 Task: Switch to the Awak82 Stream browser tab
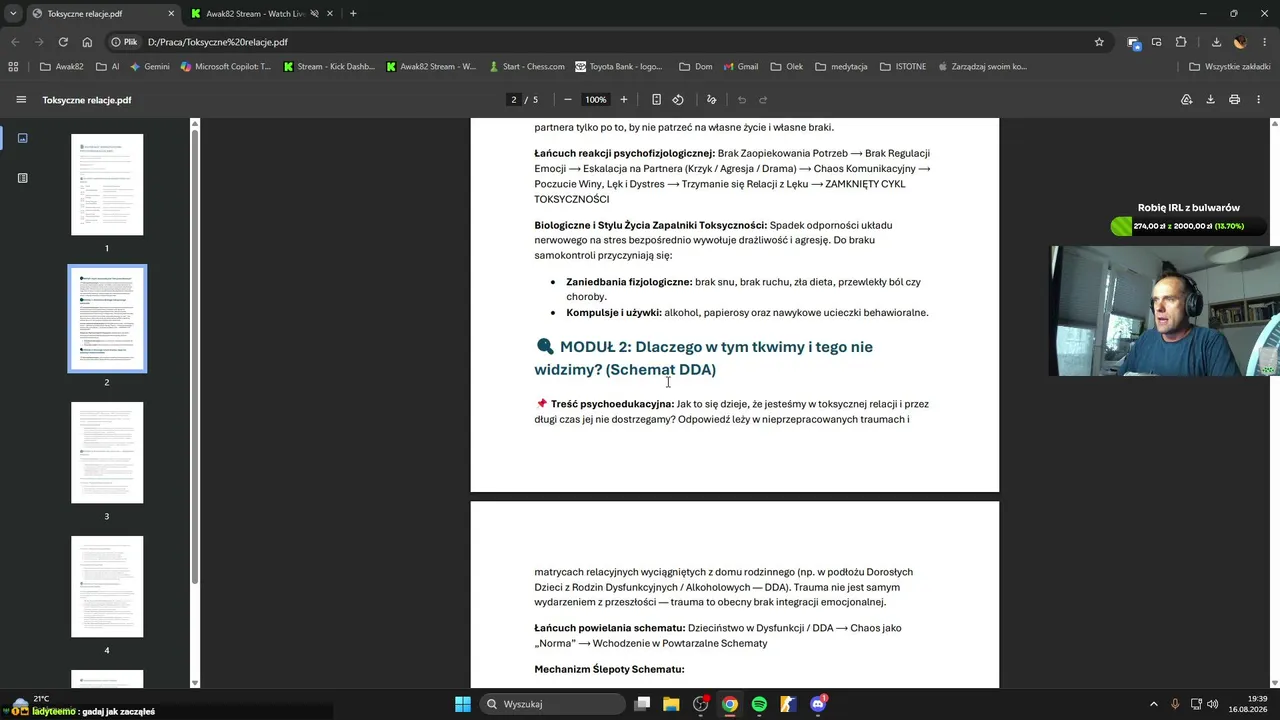tap(260, 14)
